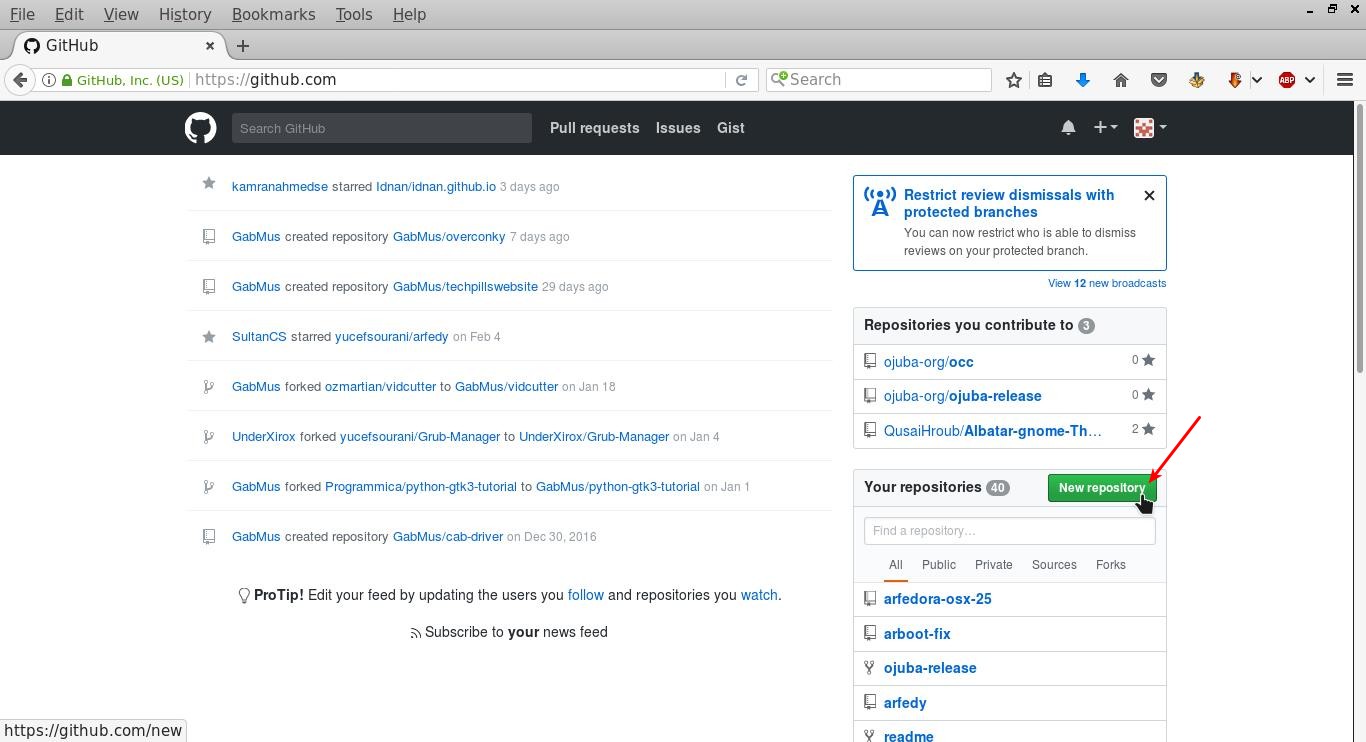
Task: Open the Help menu
Action: 409,14
